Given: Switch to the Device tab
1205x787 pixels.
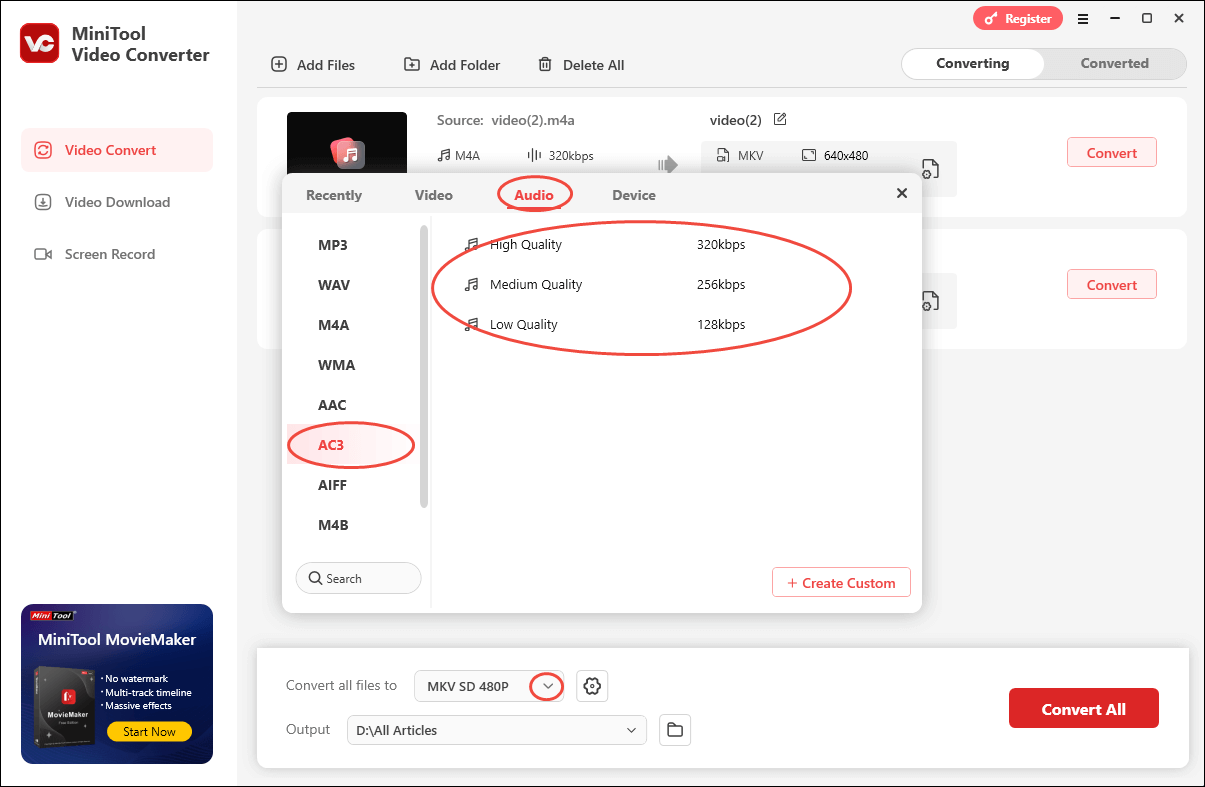Looking at the screenshot, I should 634,195.
